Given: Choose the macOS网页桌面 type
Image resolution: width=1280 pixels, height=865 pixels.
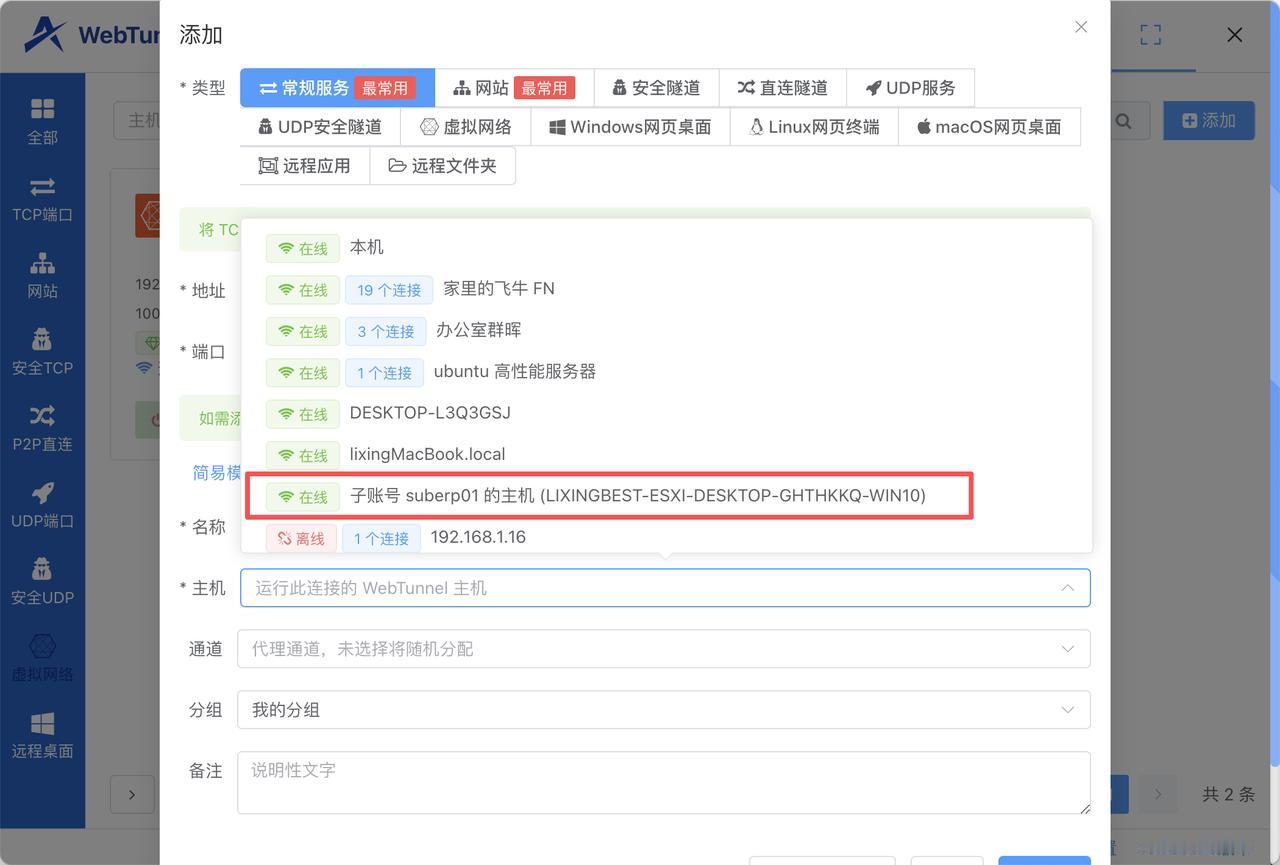Looking at the screenshot, I should click(x=989, y=127).
